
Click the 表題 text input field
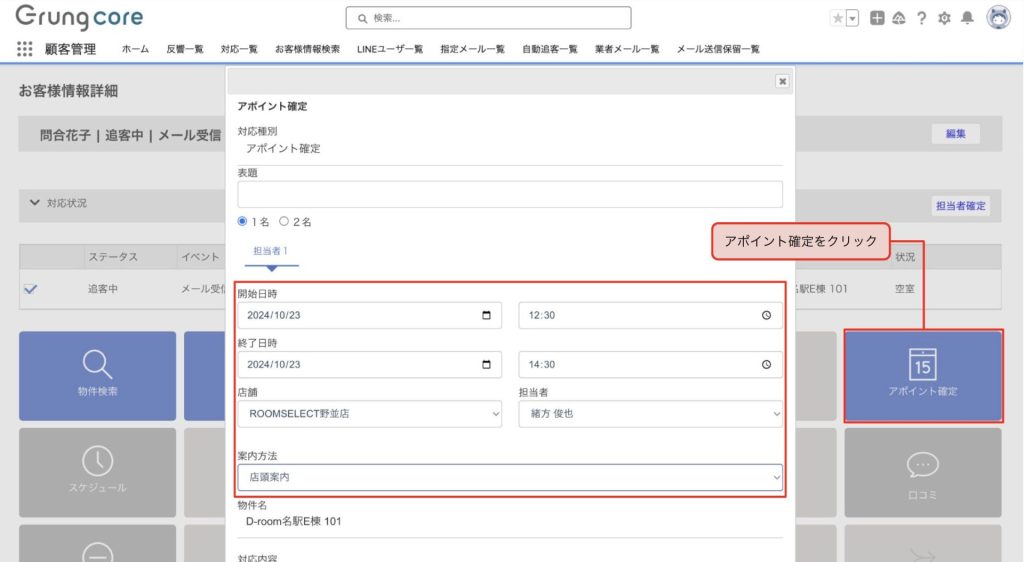pos(510,194)
